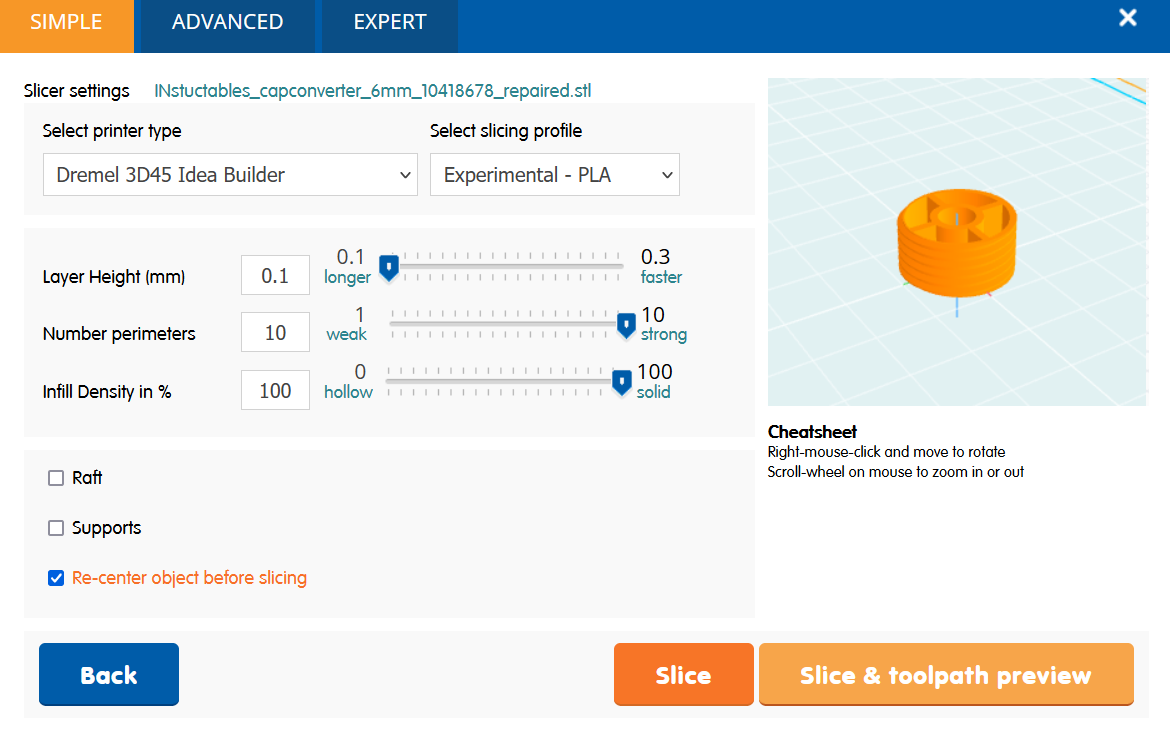Image resolution: width=1170 pixels, height=738 pixels.
Task: Focus the Number perimeters input box
Action: 275,333
